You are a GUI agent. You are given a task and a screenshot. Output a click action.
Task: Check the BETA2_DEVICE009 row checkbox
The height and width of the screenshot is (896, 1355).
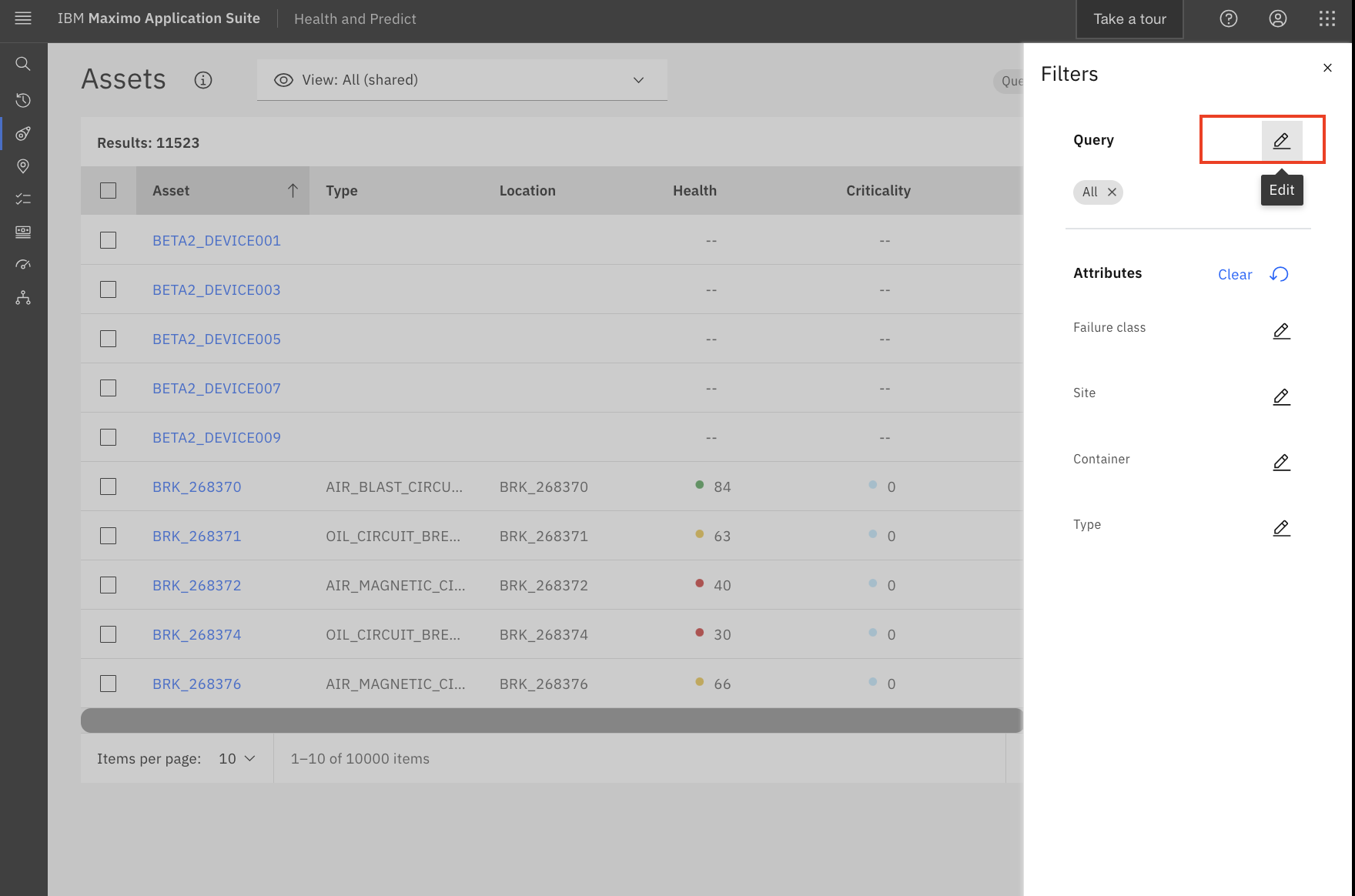[x=109, y=437]
